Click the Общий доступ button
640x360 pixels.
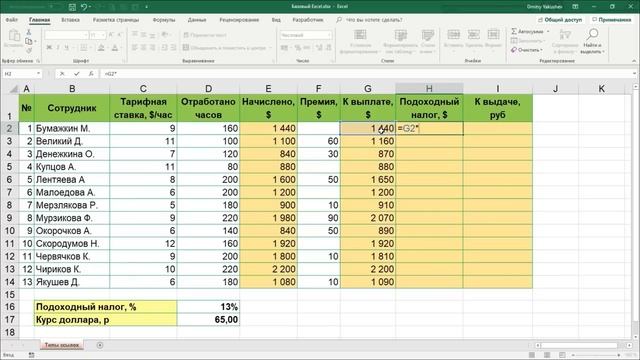560,20
